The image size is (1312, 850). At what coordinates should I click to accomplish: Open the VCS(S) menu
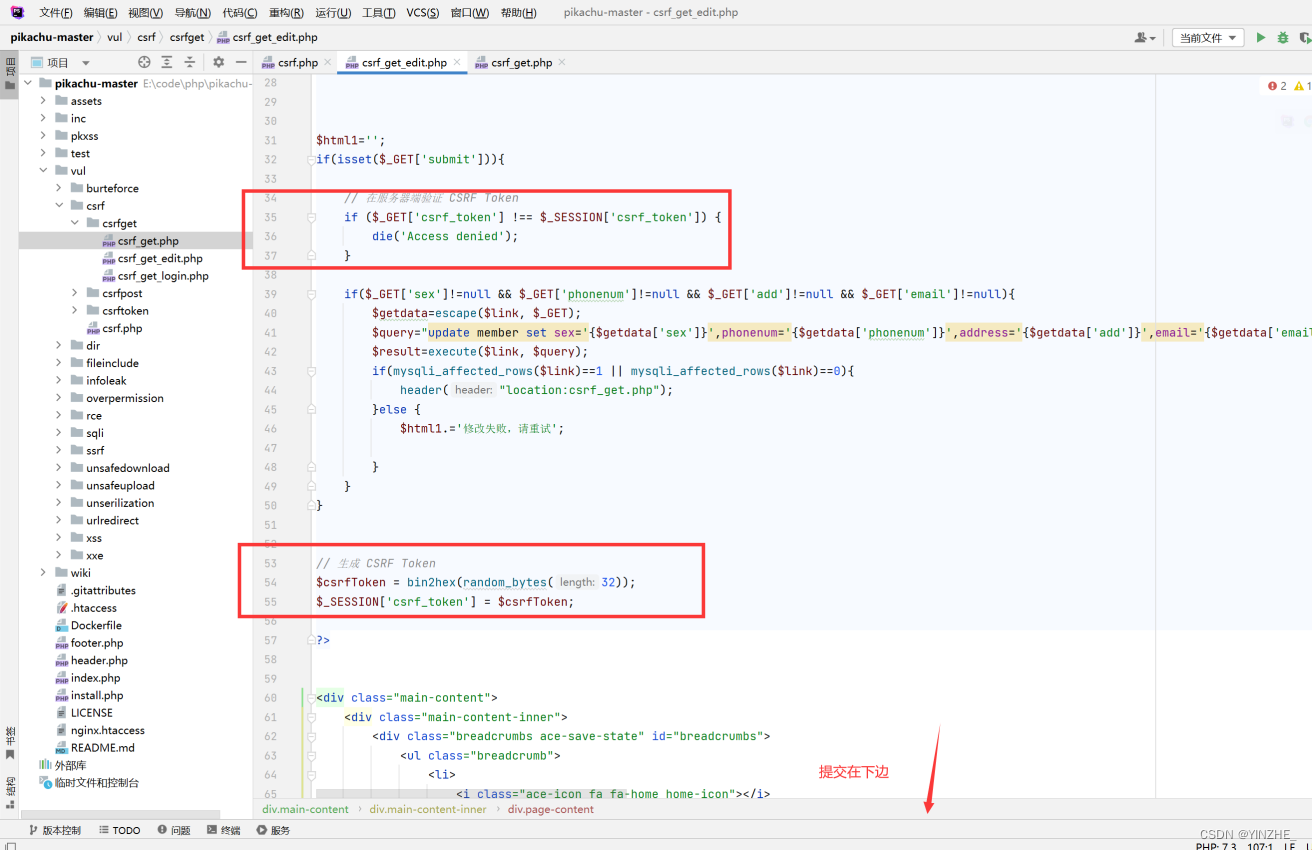pos(422,13)
